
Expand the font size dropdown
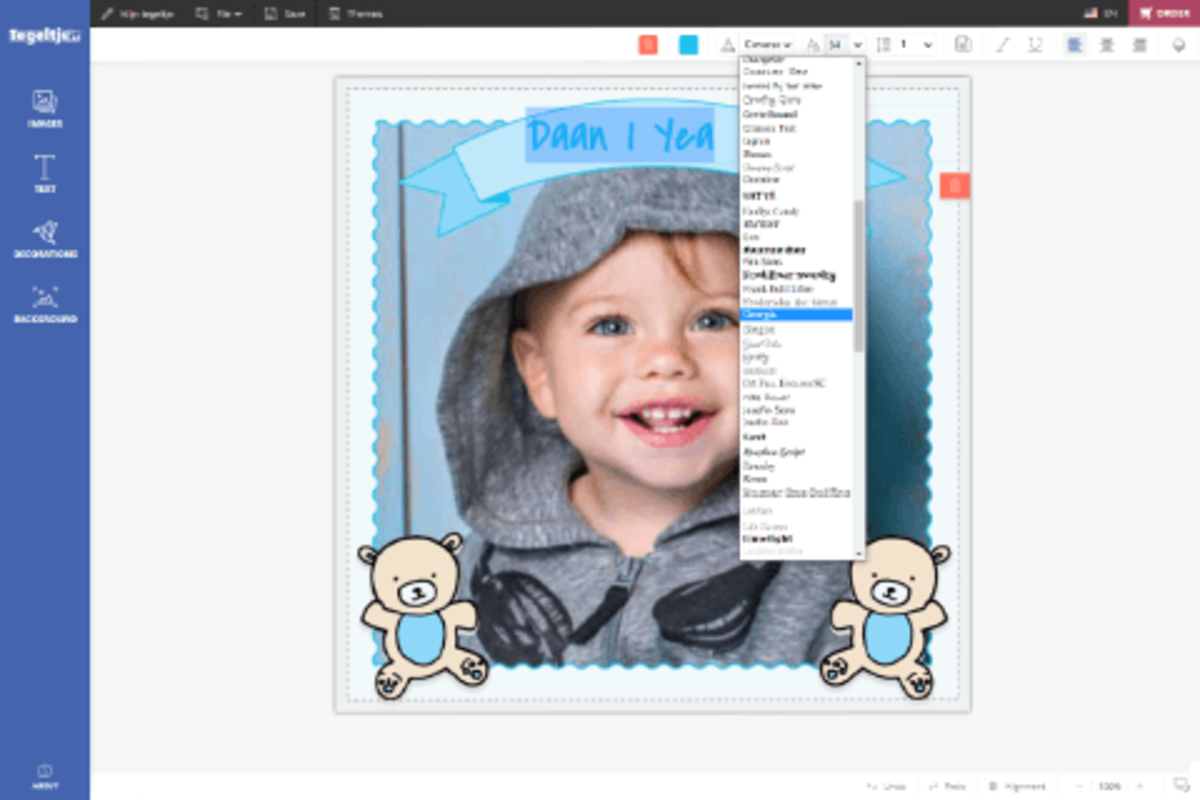(857, 45)
